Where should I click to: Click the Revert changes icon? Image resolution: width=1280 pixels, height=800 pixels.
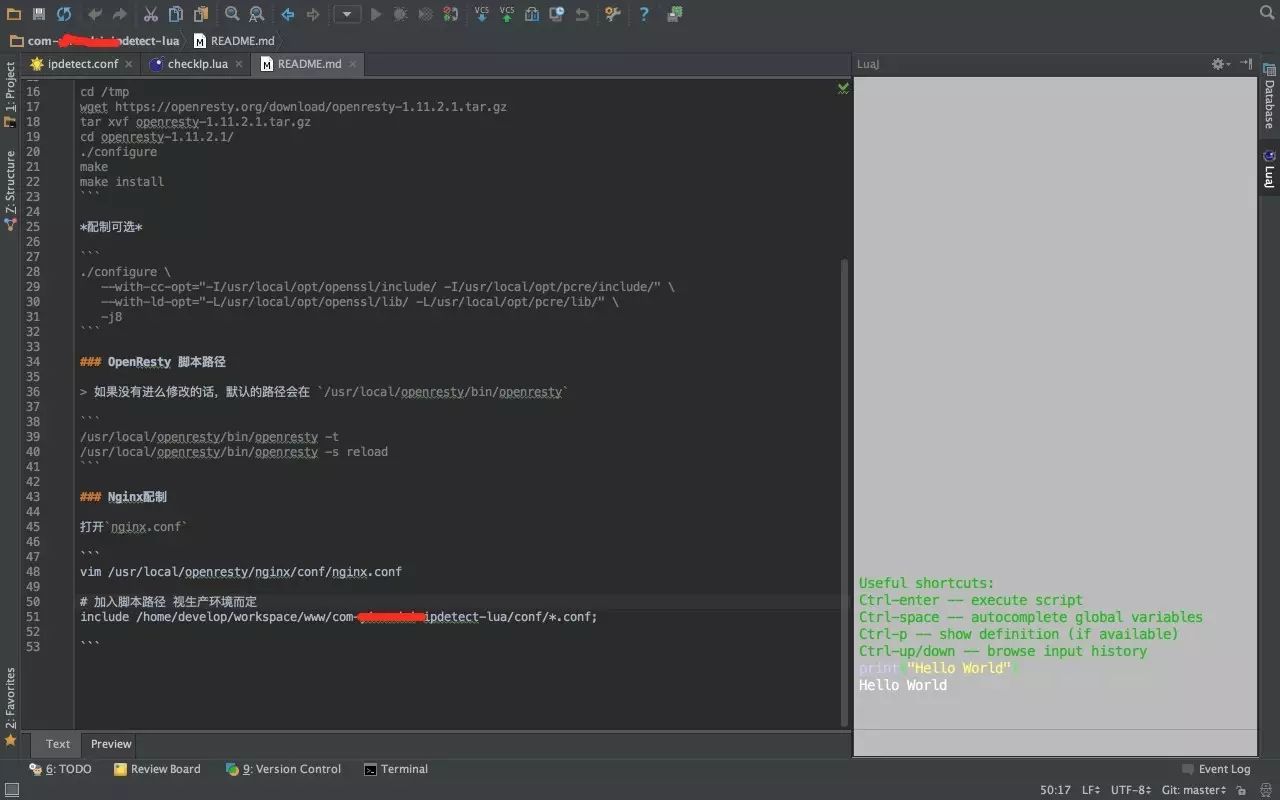click(582, 14)
